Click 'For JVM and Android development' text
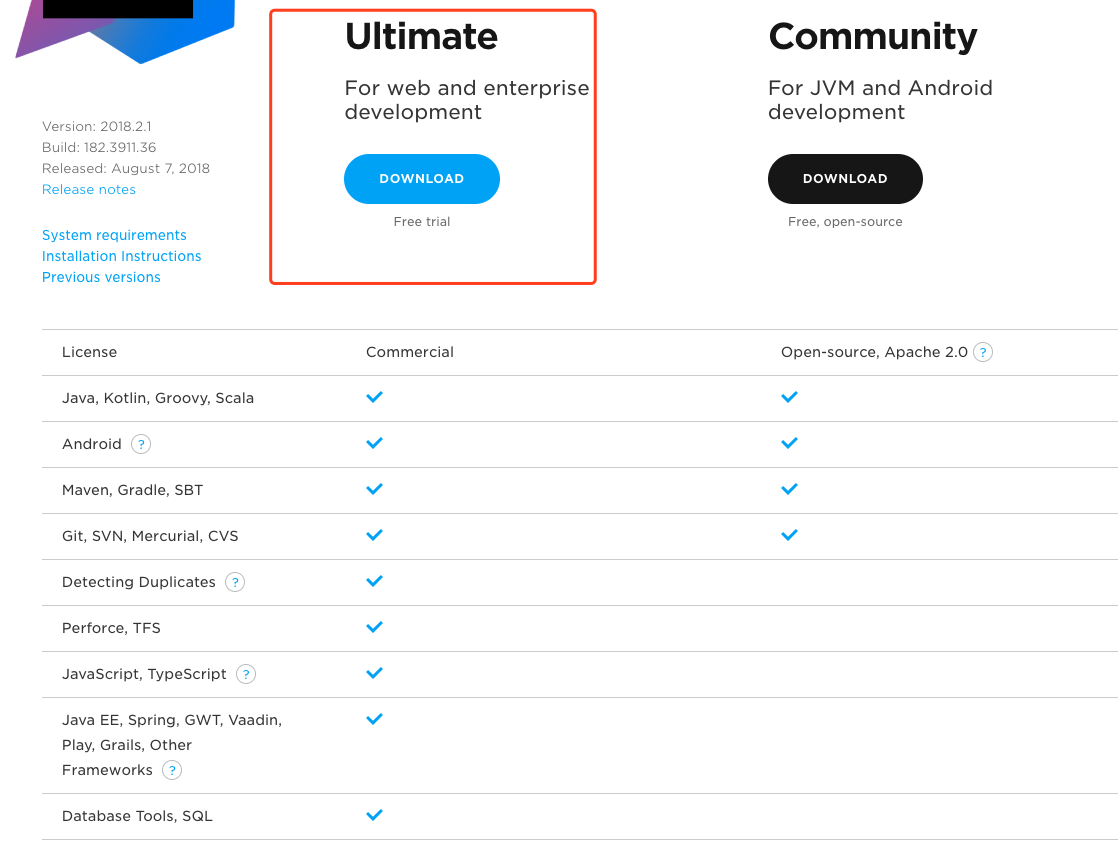The image size is (1118, 861). click(881, 100)
